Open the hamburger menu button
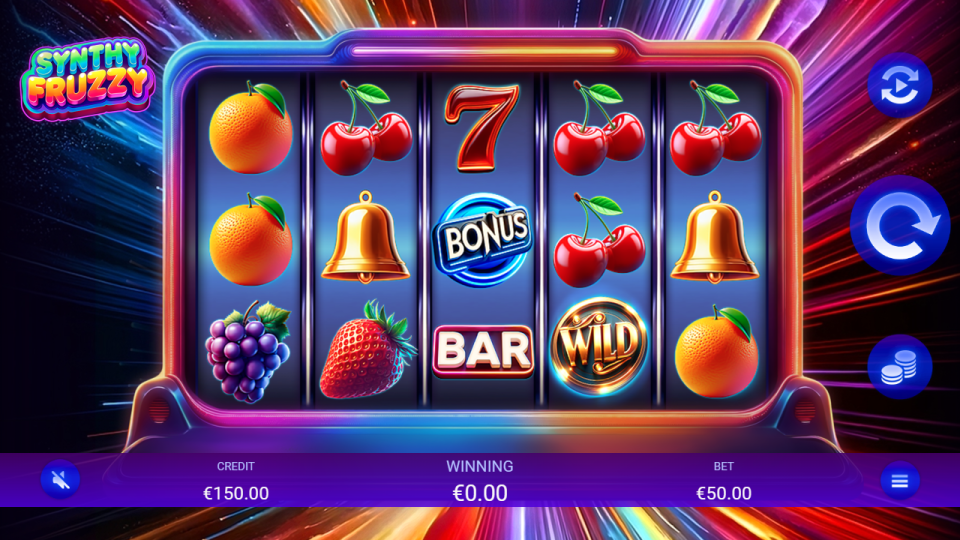 pos(900,481)
